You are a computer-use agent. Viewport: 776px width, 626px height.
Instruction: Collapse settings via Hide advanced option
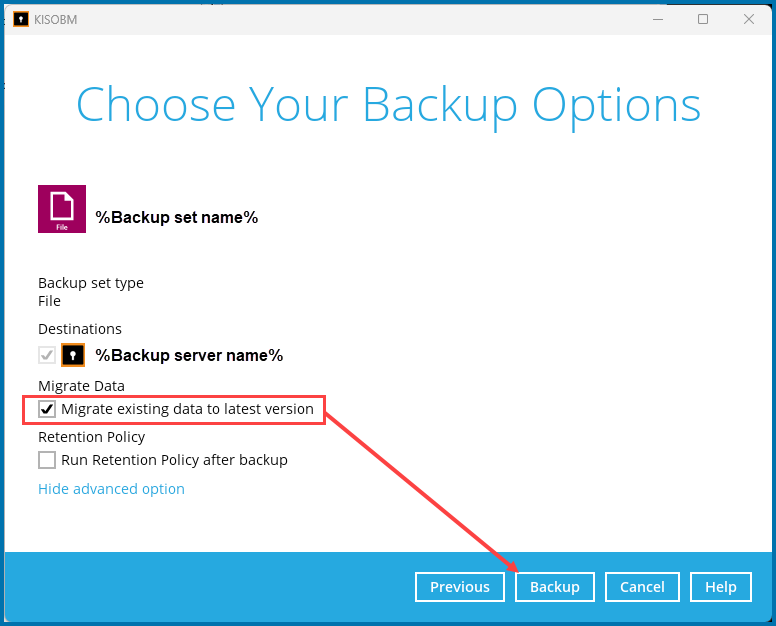coord(111,489)
